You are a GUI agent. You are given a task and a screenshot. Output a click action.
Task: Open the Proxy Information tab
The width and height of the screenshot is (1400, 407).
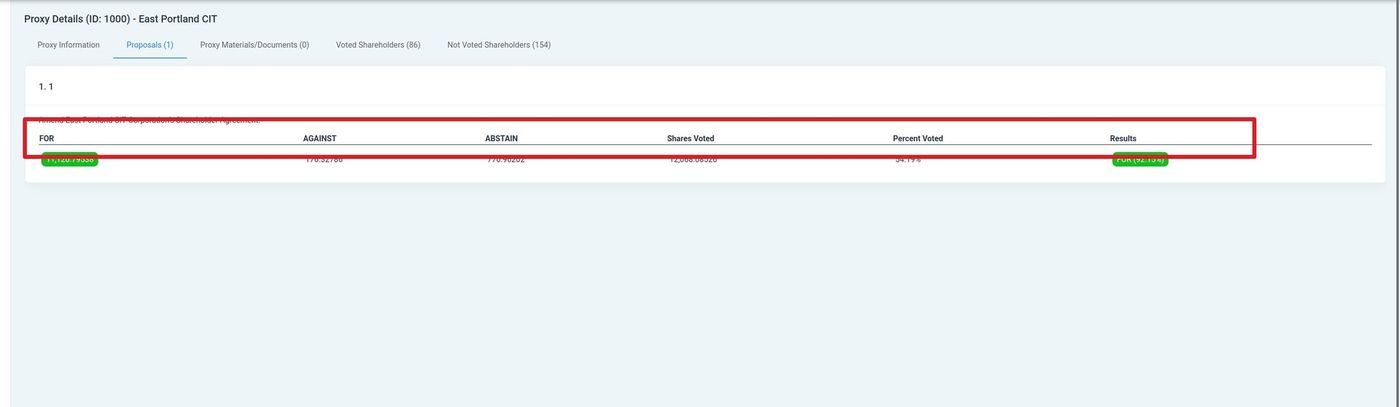pyautogui.click(x=68, y=45)
